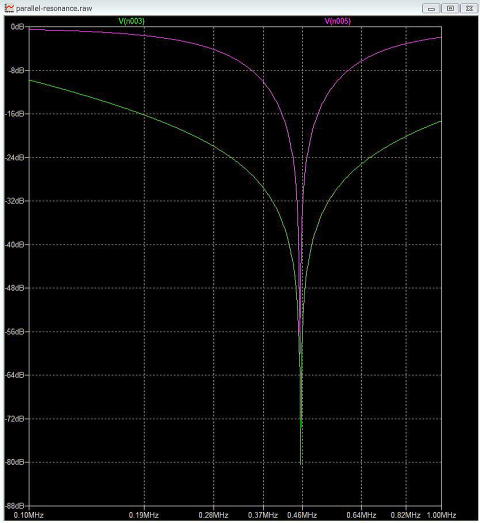Click the 0.28MHz frequency axis label
480x523 pixels.
pyautogui.click(x=213, y=515)
